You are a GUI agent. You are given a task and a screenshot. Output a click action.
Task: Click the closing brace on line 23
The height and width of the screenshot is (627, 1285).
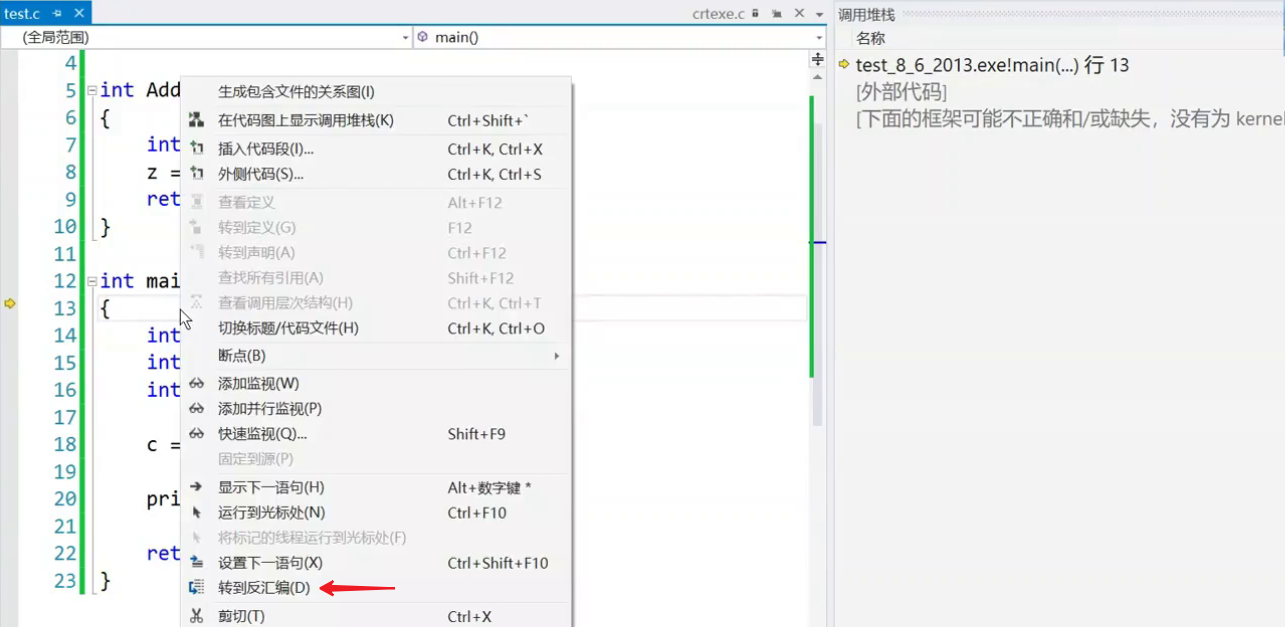coord(106,581)
